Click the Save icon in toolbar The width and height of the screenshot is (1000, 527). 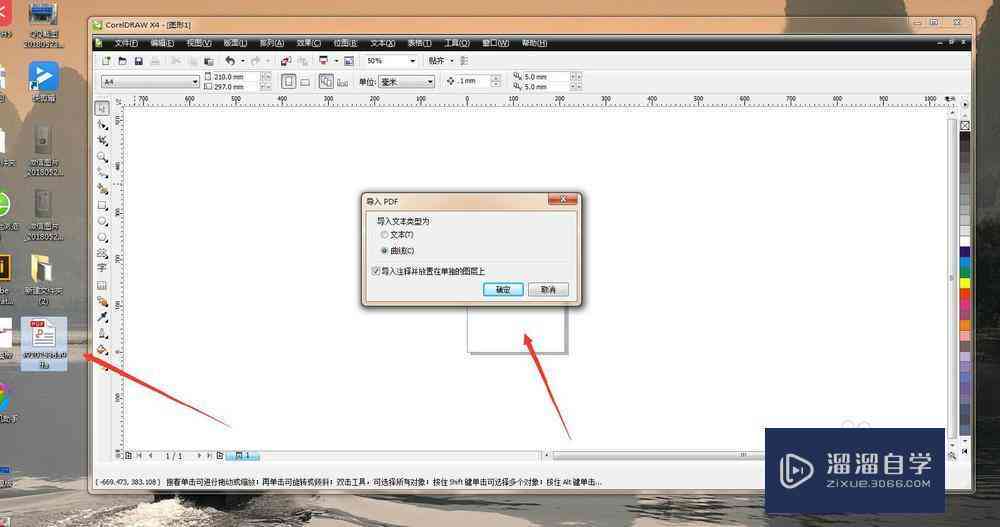pos(138,61)
